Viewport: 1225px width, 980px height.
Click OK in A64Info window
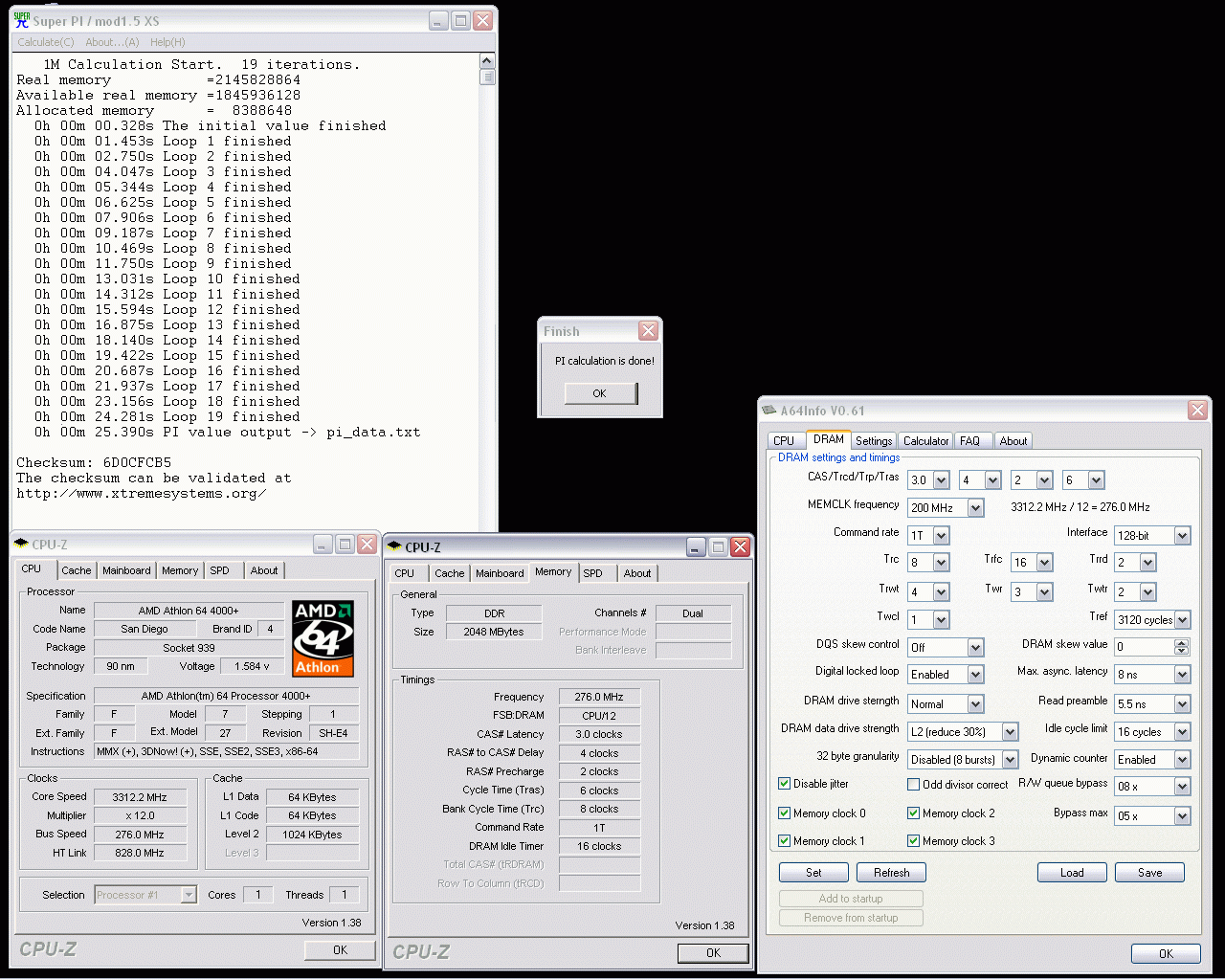(1166, 953)
